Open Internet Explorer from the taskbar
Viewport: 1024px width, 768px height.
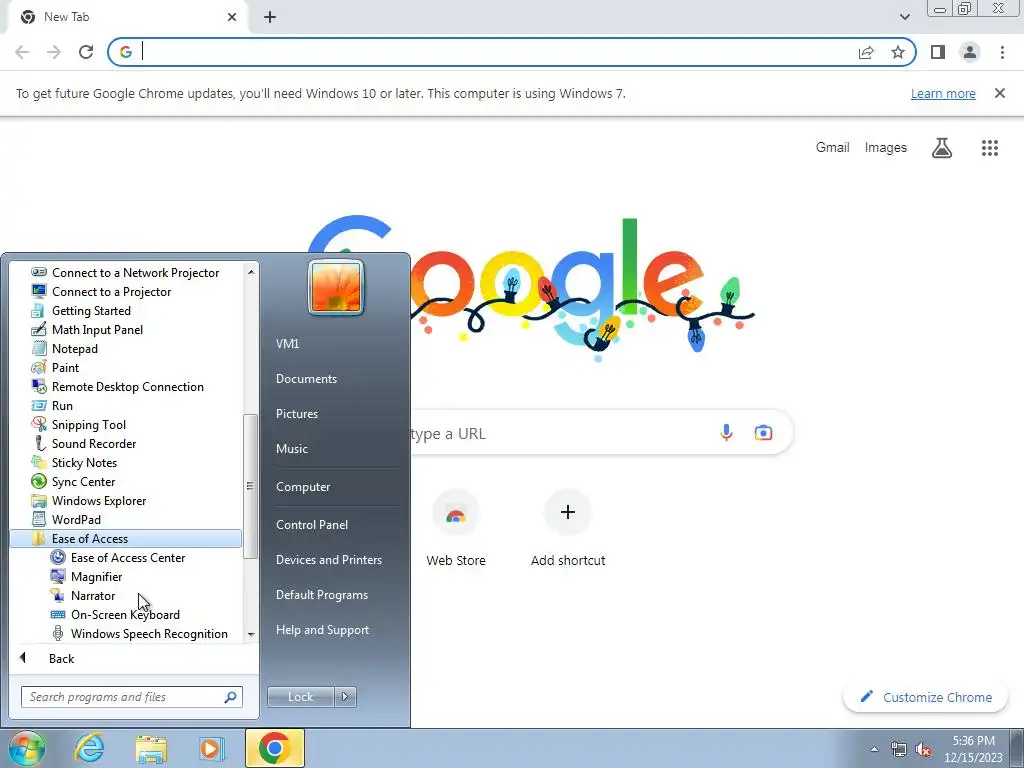89,748
